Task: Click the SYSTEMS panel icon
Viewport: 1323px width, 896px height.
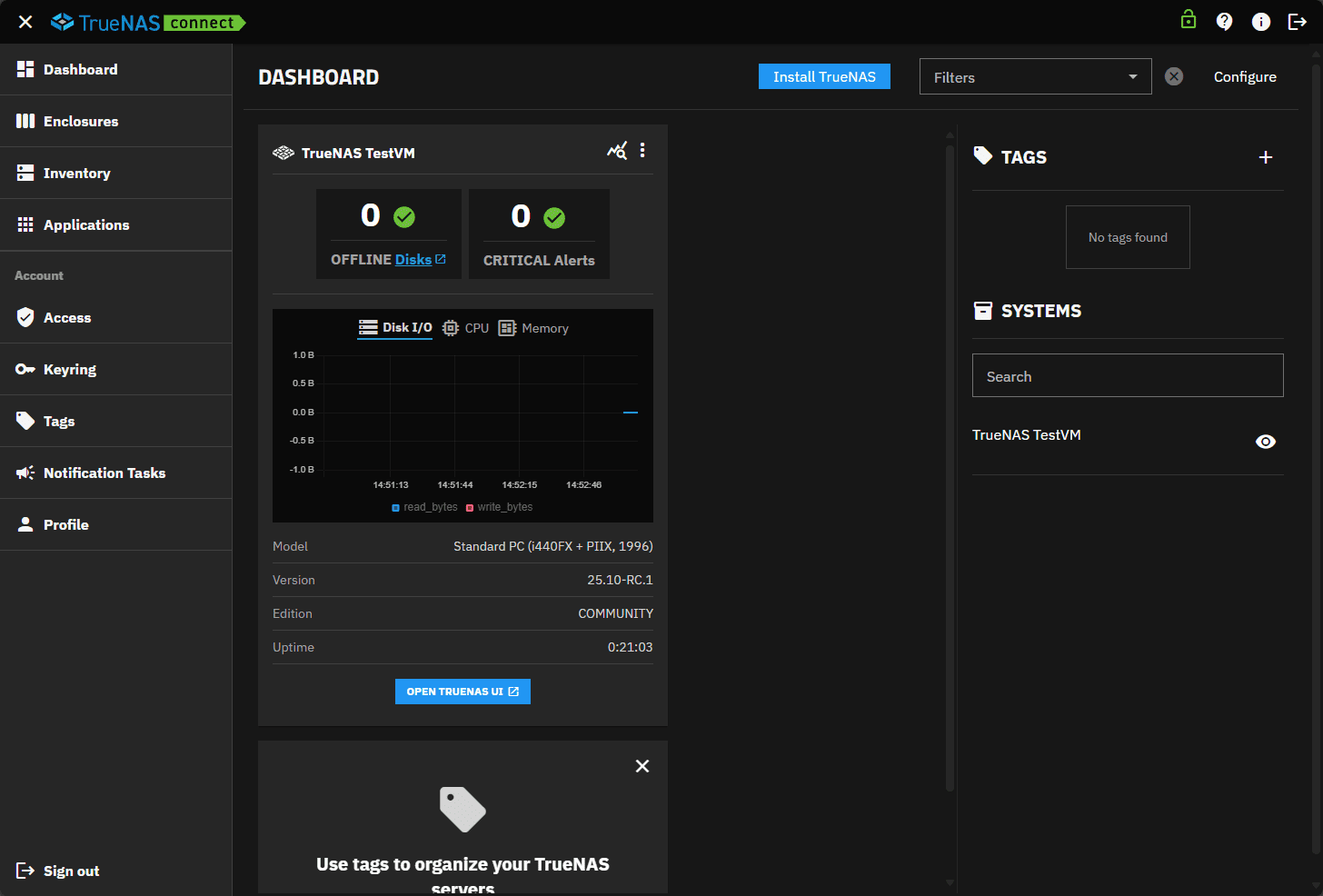Action: [x=983, y=311]
